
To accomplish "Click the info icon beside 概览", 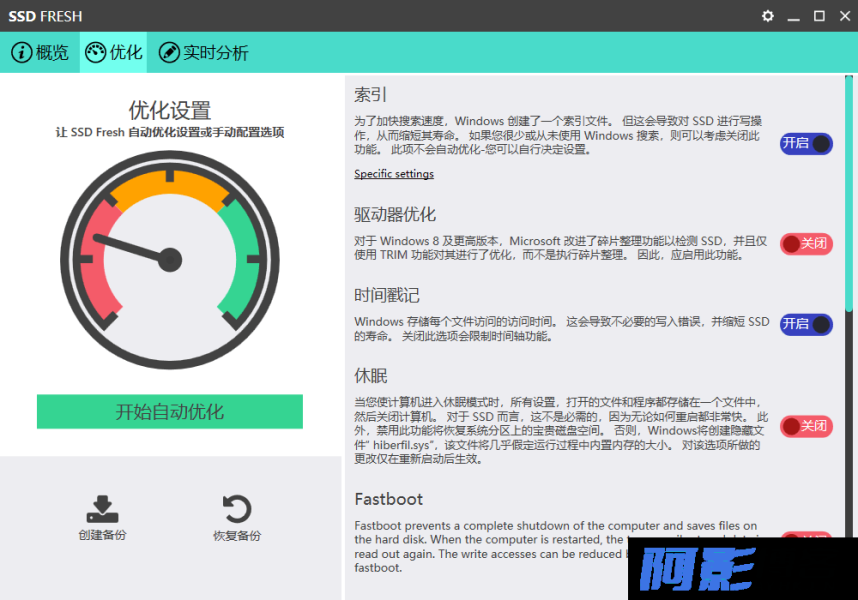I will (21, 53).
